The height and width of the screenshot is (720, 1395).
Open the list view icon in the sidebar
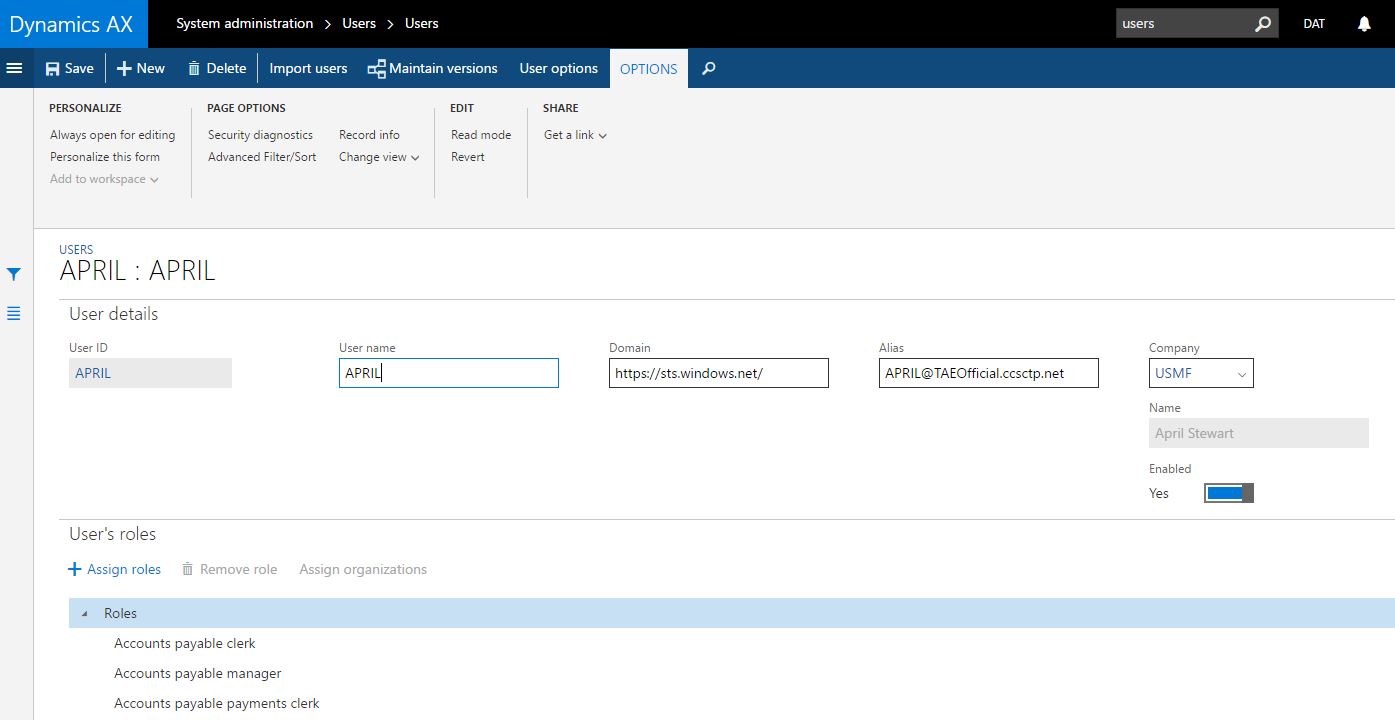(x=14, y=314)
